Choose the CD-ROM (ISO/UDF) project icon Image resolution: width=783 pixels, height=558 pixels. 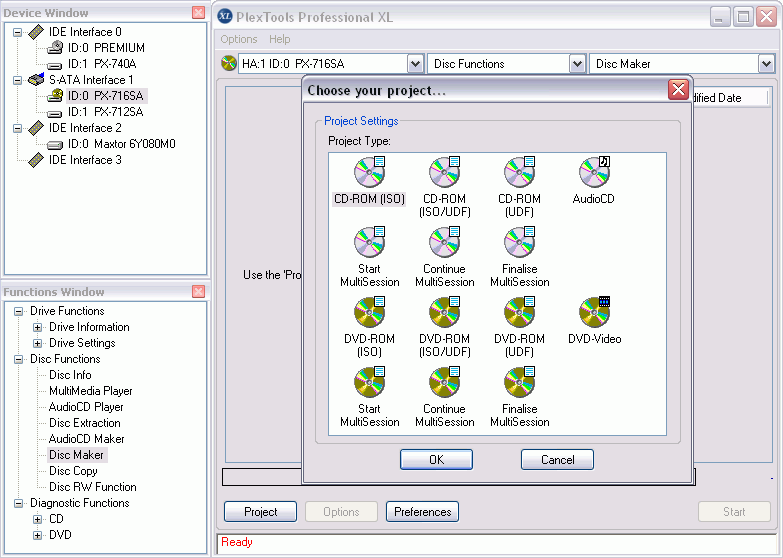pos(444,171)
